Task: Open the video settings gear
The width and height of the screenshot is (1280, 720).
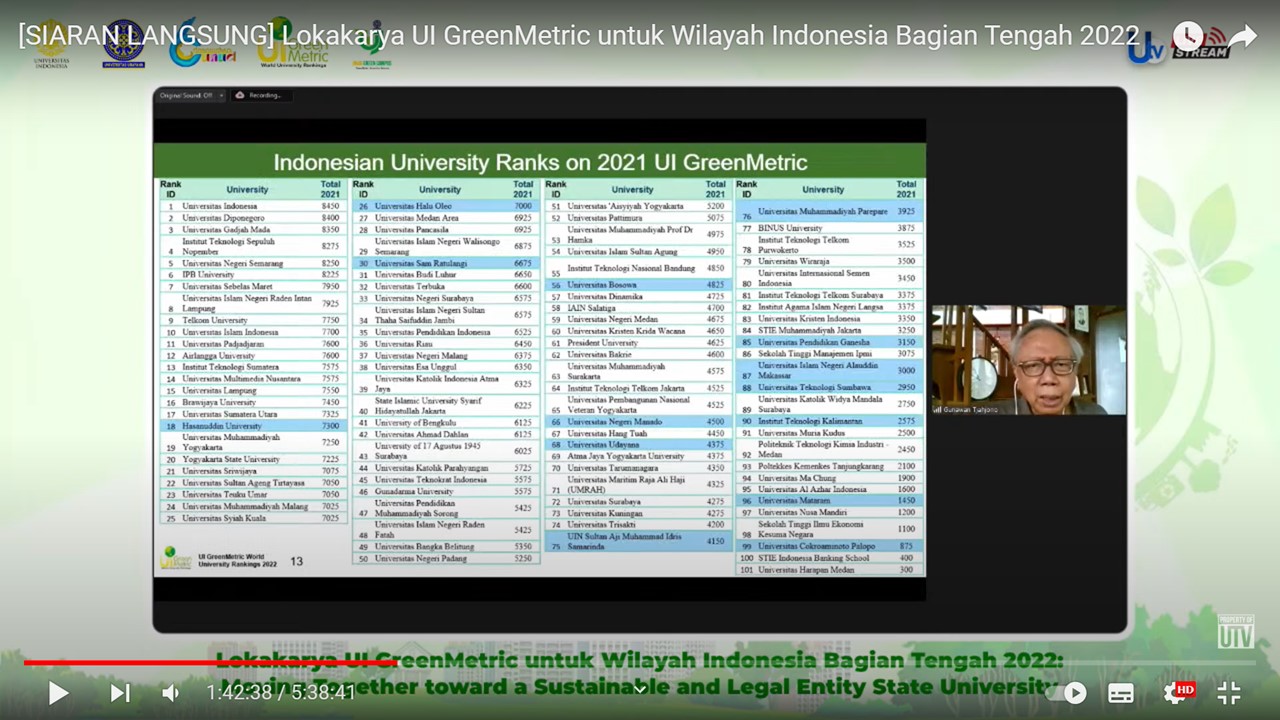Action: pos(1176,692)
